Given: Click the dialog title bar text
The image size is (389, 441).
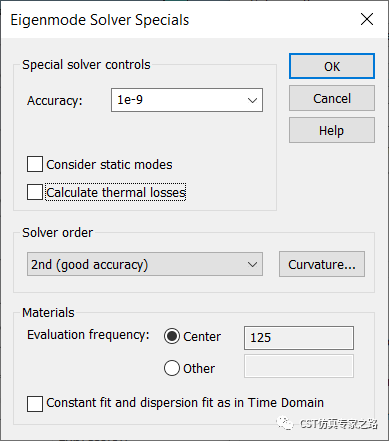Looking at the screenshot, I should click(100, 20).
